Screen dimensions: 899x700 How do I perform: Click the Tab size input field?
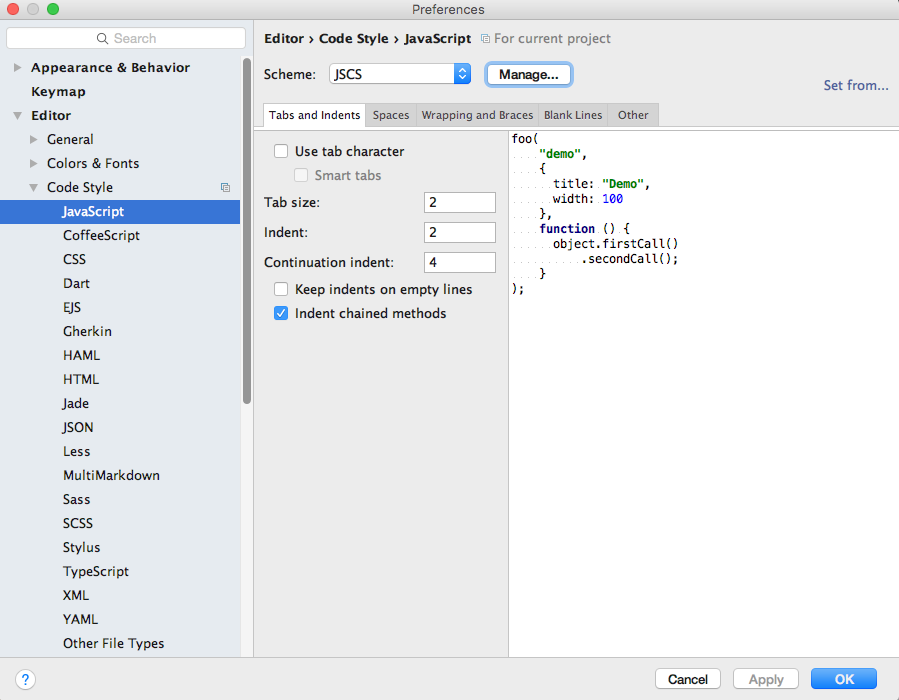(x=459, y=202)
